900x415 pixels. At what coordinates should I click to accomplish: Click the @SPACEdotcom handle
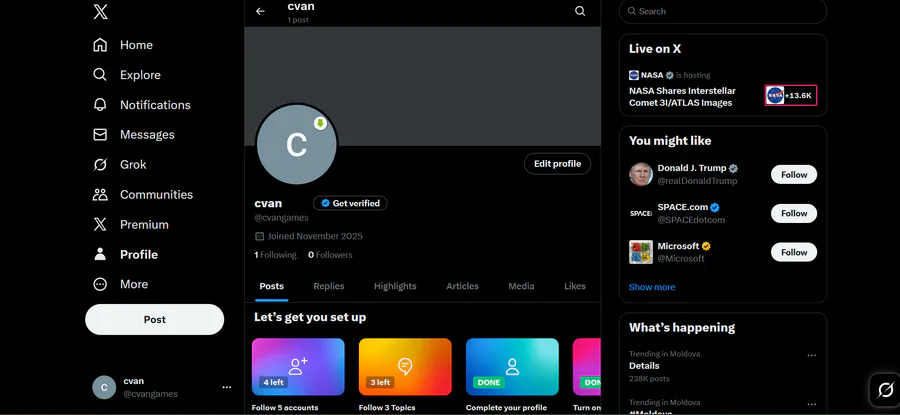click(691, 220)
